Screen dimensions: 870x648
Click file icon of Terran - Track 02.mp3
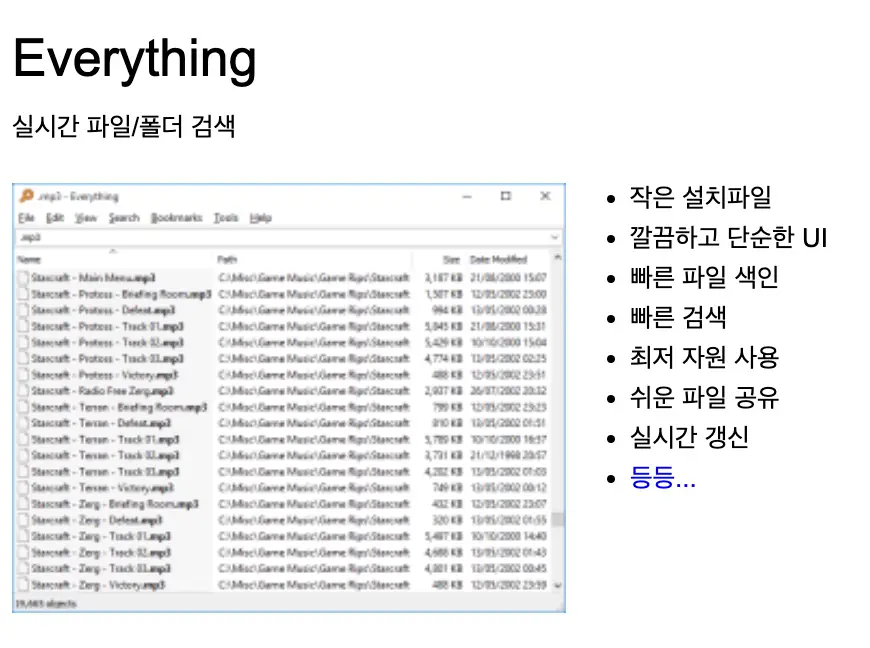23,455
